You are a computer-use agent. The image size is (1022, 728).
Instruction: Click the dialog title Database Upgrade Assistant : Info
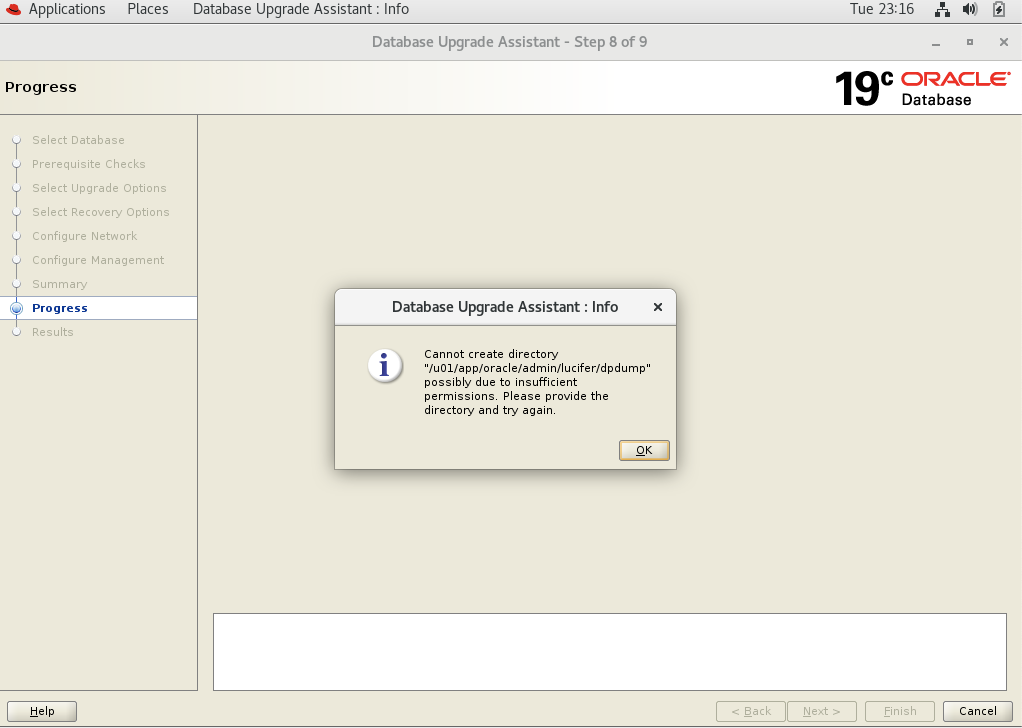coord(504,307)
